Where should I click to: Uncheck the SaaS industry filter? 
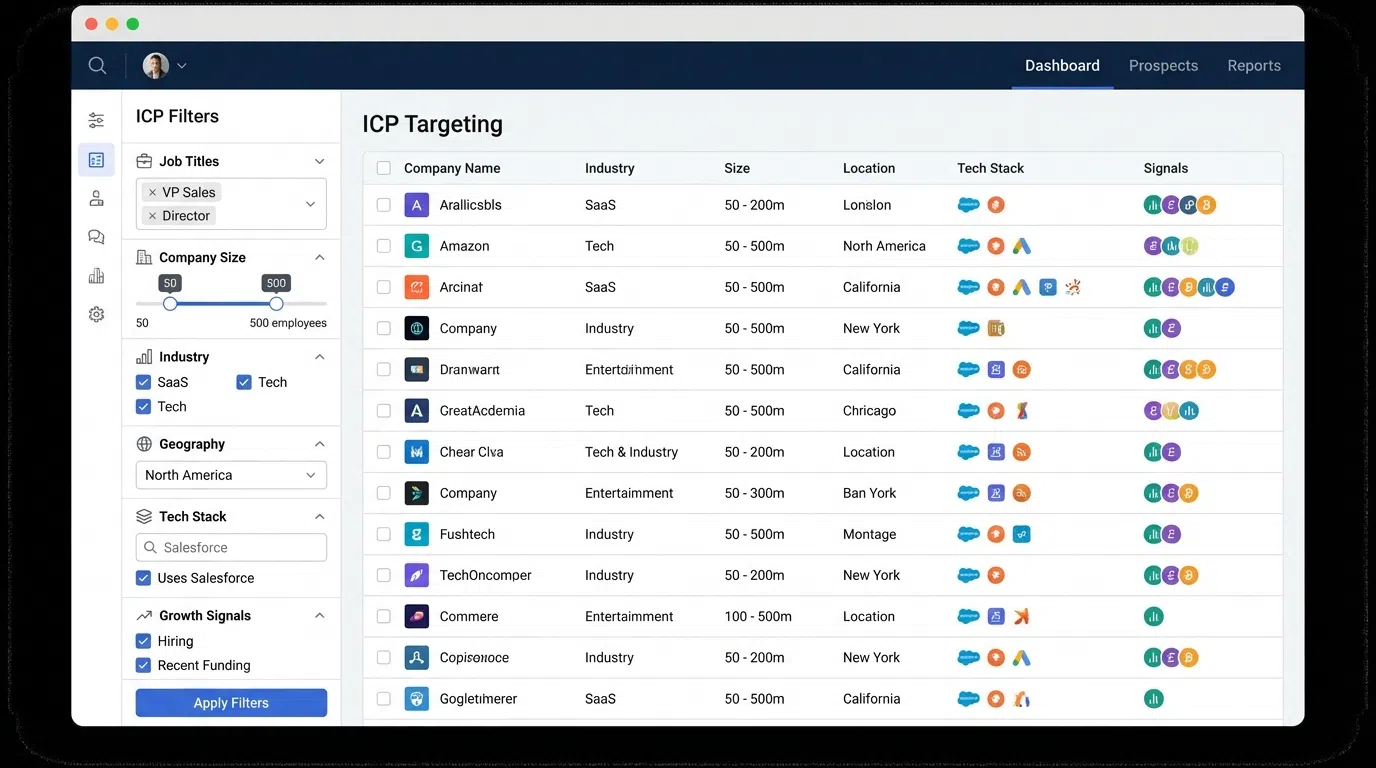(x=143, y=382)
